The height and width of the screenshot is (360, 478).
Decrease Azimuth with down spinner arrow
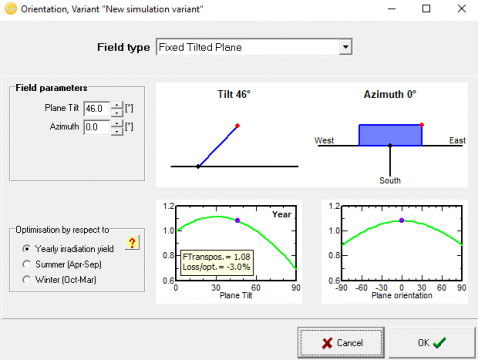click(117, 131)
